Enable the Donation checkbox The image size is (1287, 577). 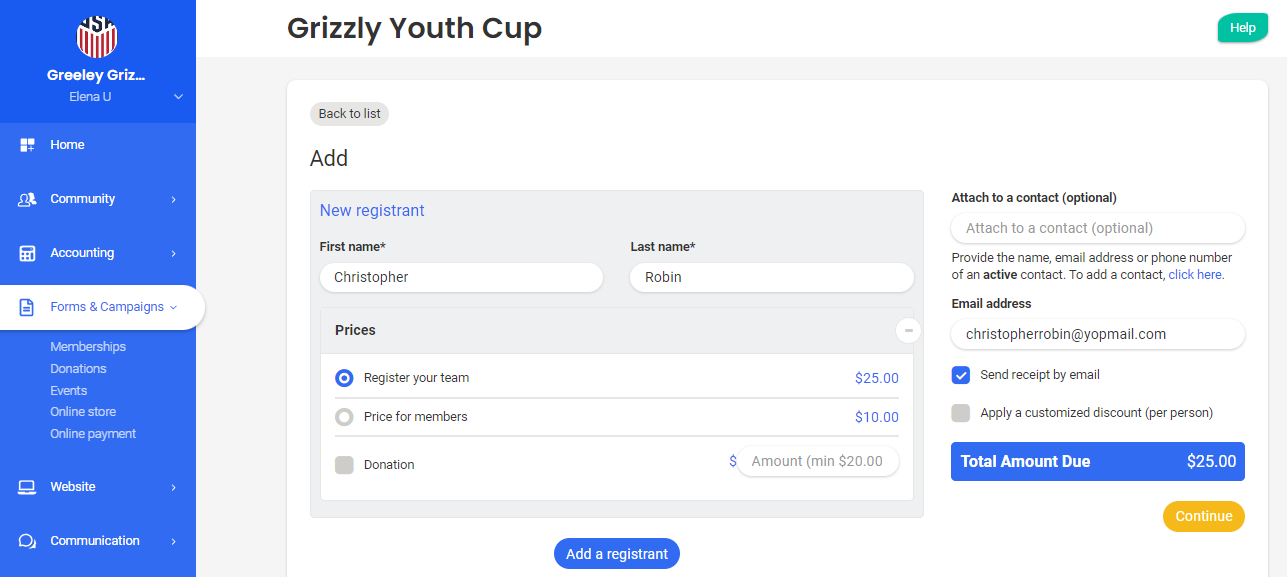pyautogui.click(x=344, y=465)
